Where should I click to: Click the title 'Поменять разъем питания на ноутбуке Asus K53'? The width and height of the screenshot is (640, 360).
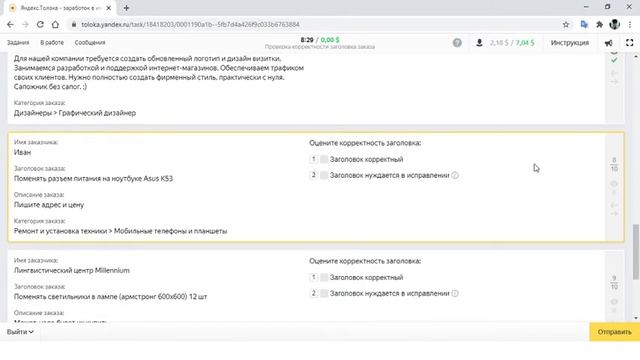pos(93,178)
